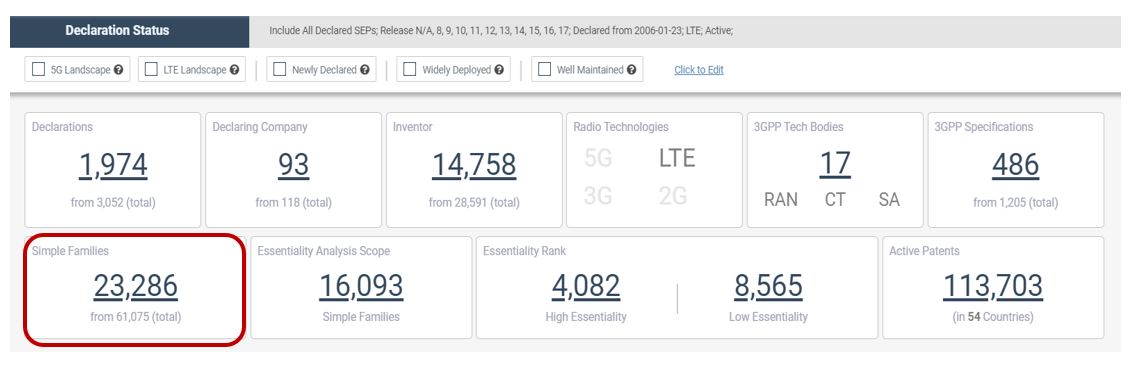Click the filter summary beginning Include All Declared SEPs
This screenshot has width=1138, height=365.
point(501,31)
